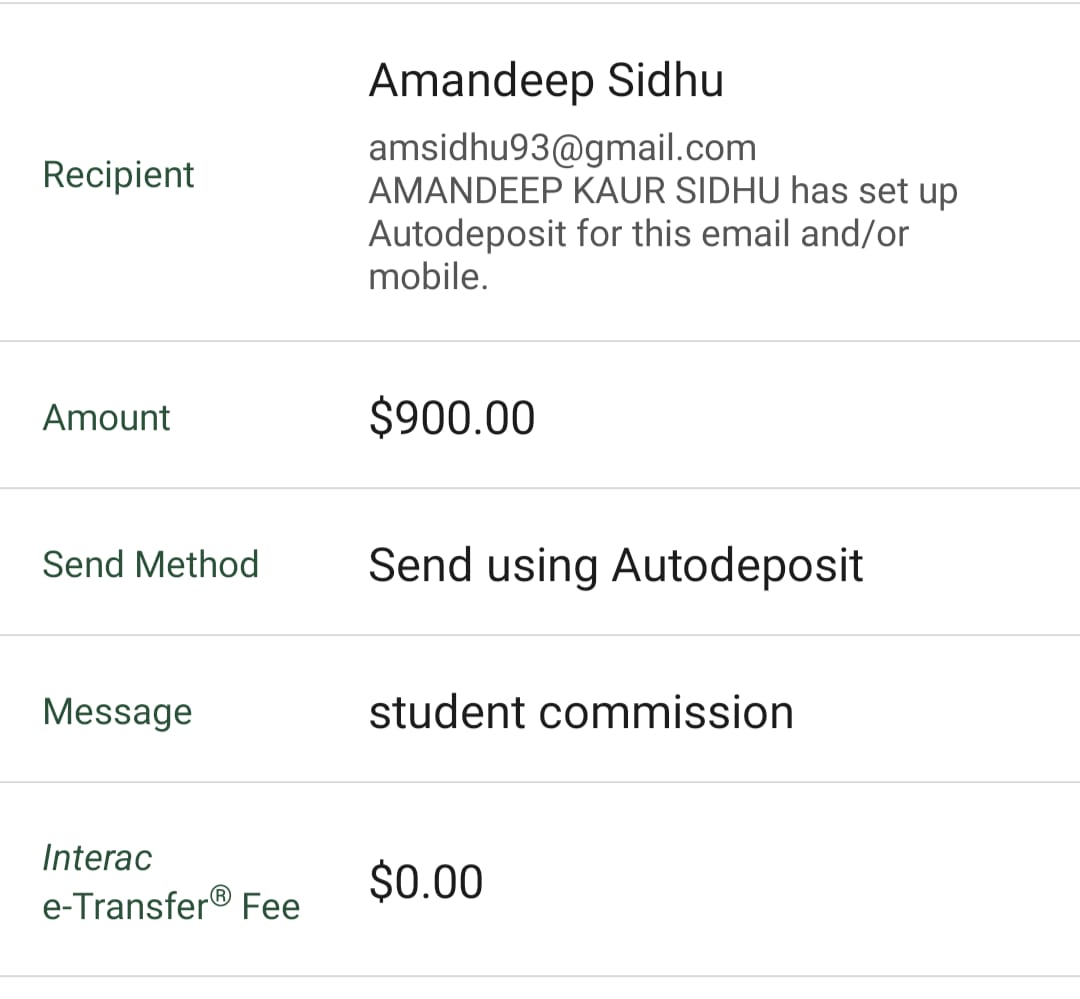Select the student commission message text

click(x=581, y=712)
